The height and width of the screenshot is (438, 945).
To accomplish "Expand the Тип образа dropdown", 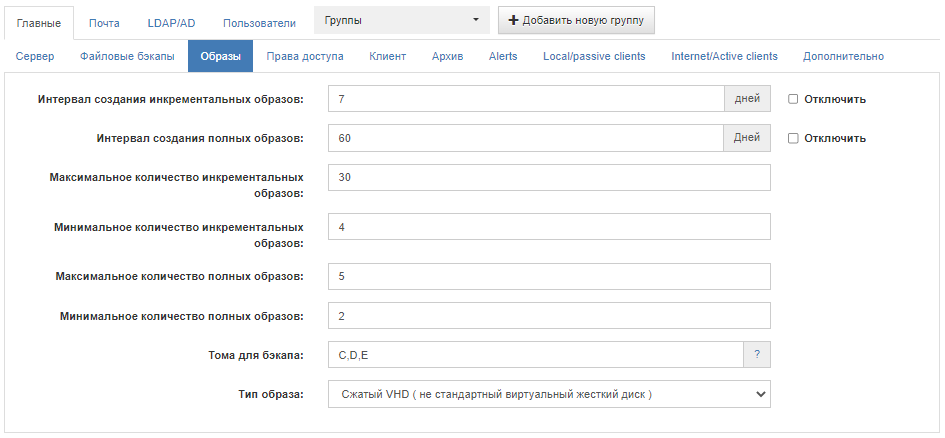I will pos(549,395).
